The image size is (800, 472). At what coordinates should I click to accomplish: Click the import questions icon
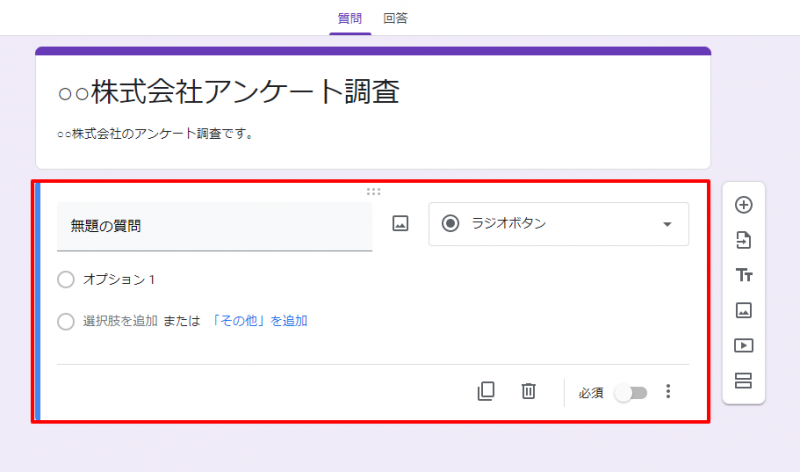pos(743,240)
